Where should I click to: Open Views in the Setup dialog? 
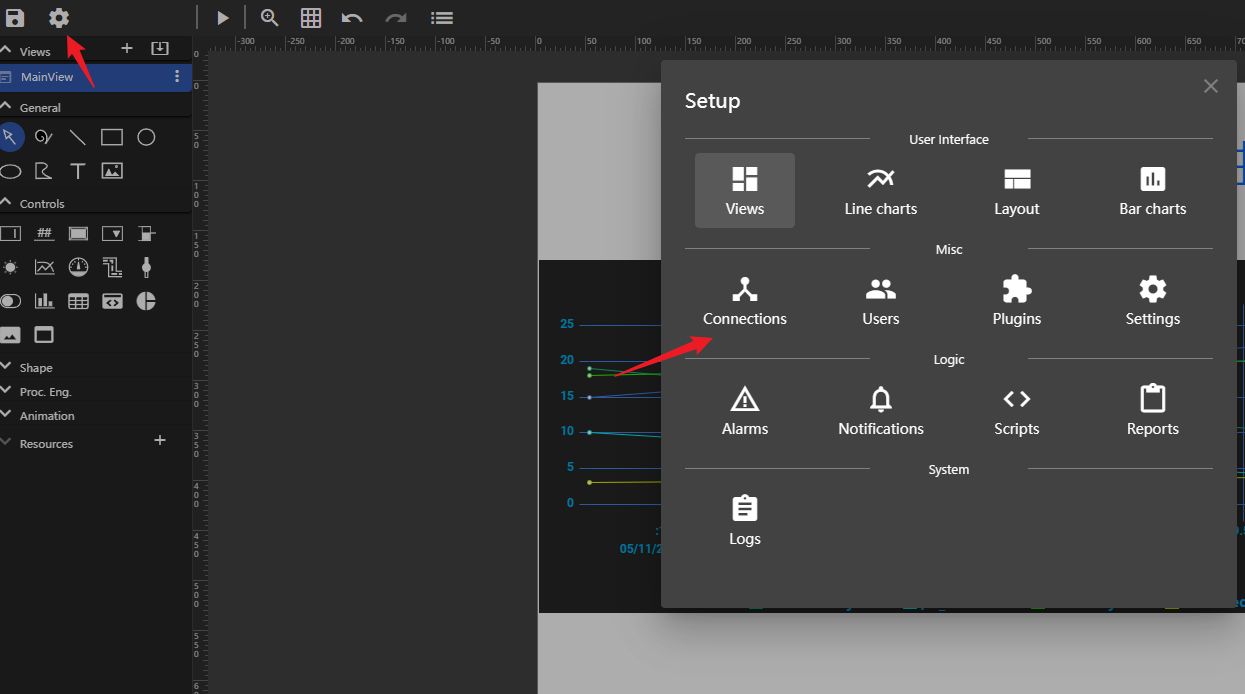(745, 190)
